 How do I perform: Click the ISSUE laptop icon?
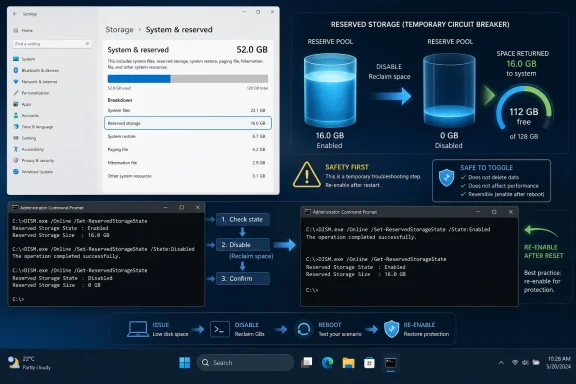(x=138, y=329)
